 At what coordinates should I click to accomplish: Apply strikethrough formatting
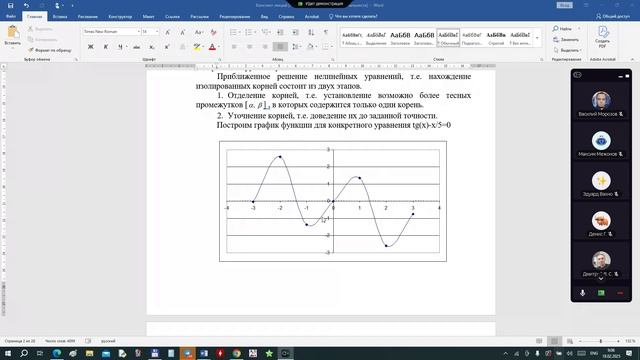point(136,47)
